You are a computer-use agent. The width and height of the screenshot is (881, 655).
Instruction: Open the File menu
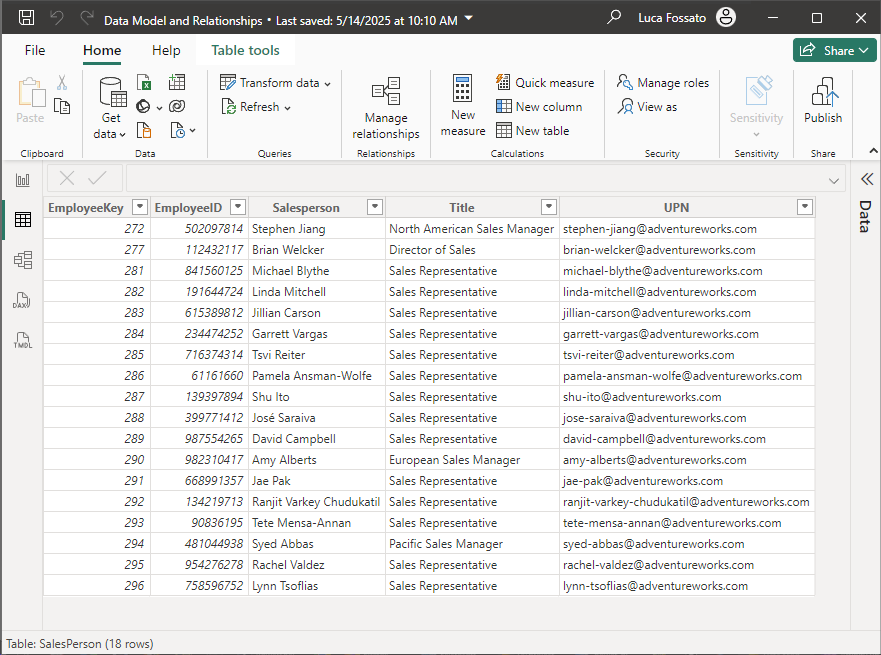click(35, 51)
